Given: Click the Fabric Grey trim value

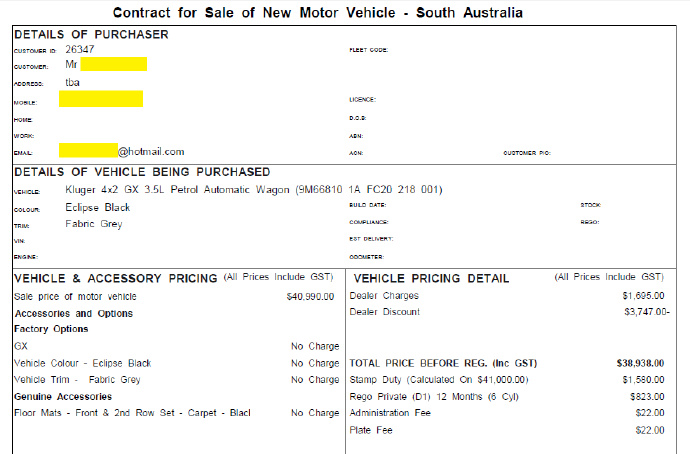Looking at the screenshot, I should point(94,224).
